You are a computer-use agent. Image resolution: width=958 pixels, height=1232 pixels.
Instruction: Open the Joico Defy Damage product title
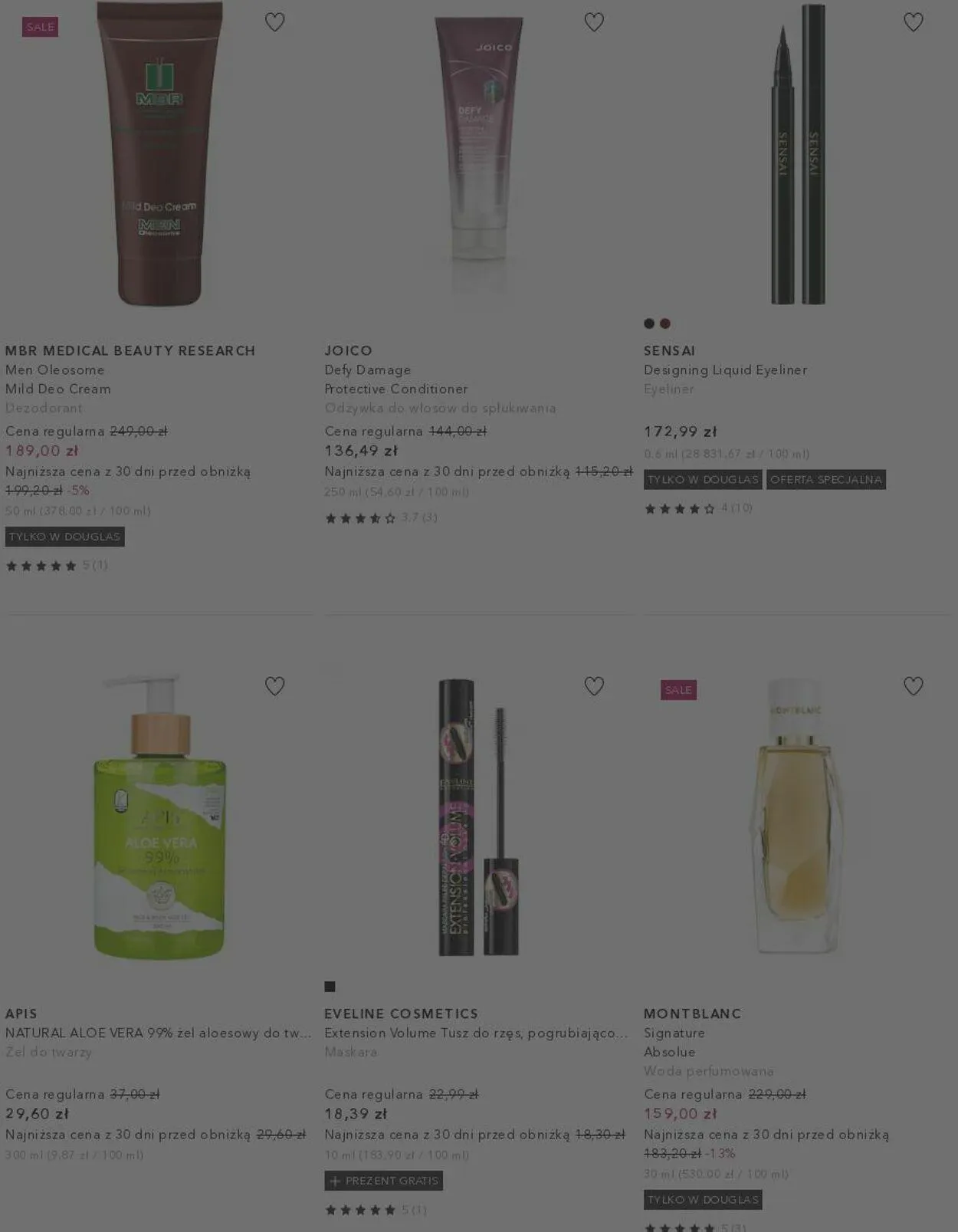click(395, 379)
